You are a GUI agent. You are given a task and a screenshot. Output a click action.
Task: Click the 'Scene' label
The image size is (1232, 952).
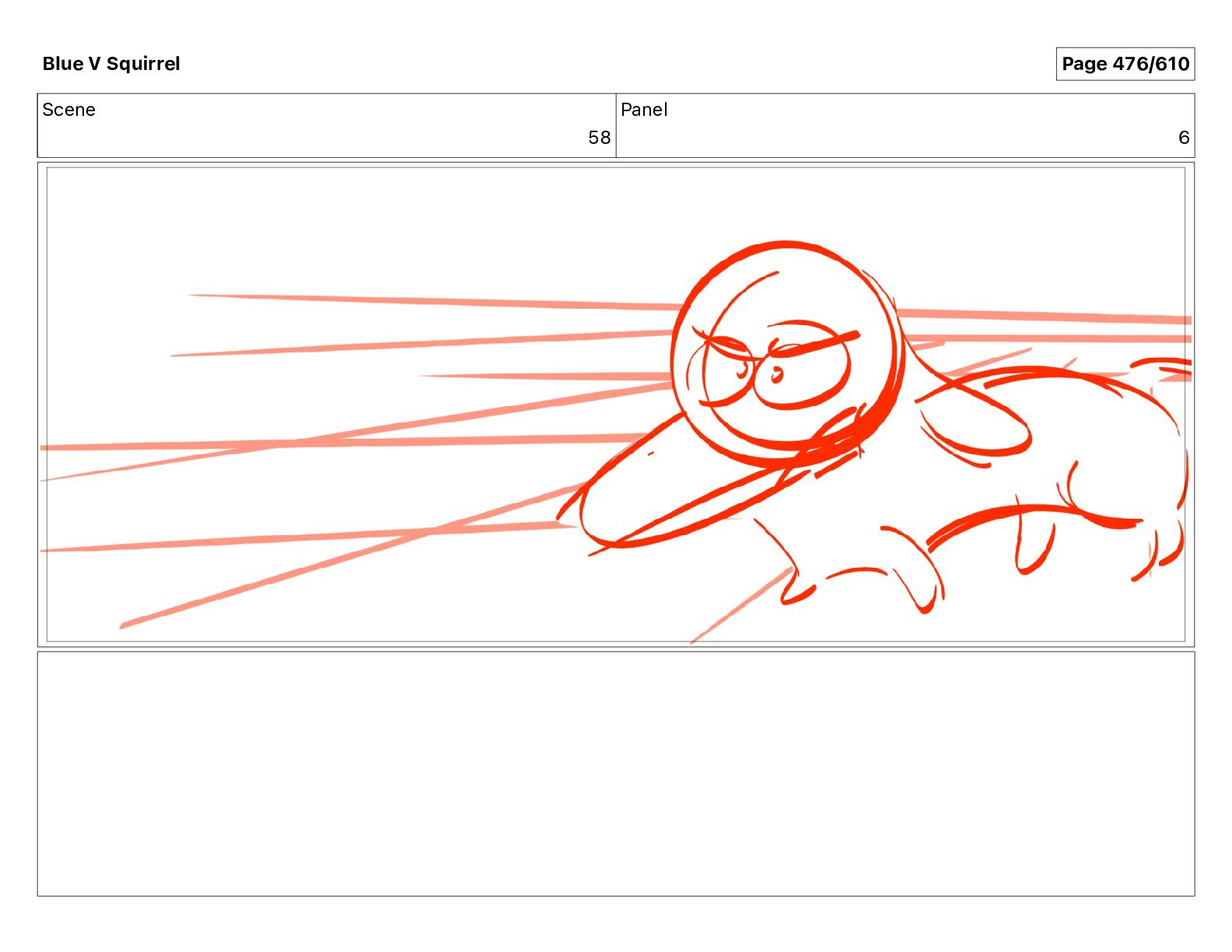(69, 110)
